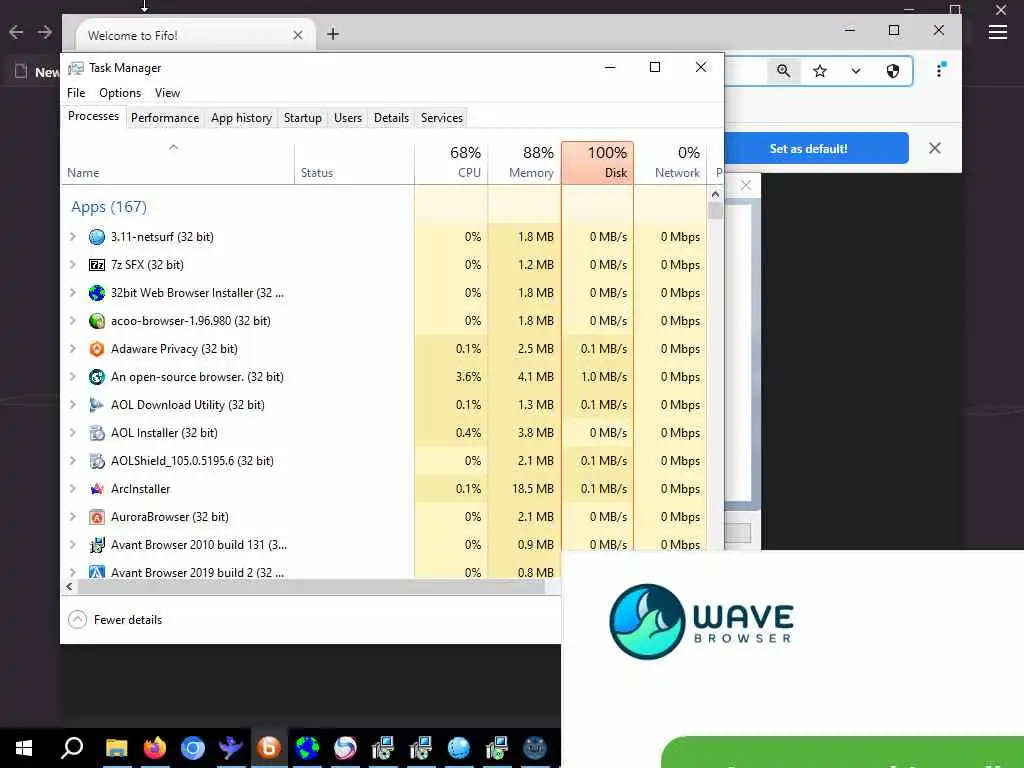Expand the AuroraBrowser (32 bit) row
1024x768 pixels.
pyautogui.click(x=73, y=517)
